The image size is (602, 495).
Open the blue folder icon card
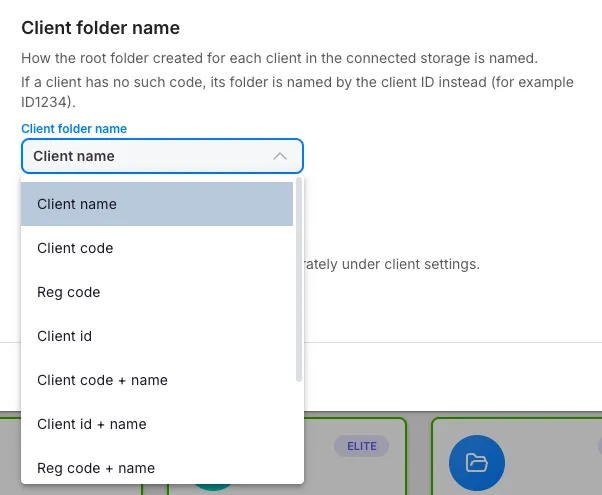pos(476,462)
